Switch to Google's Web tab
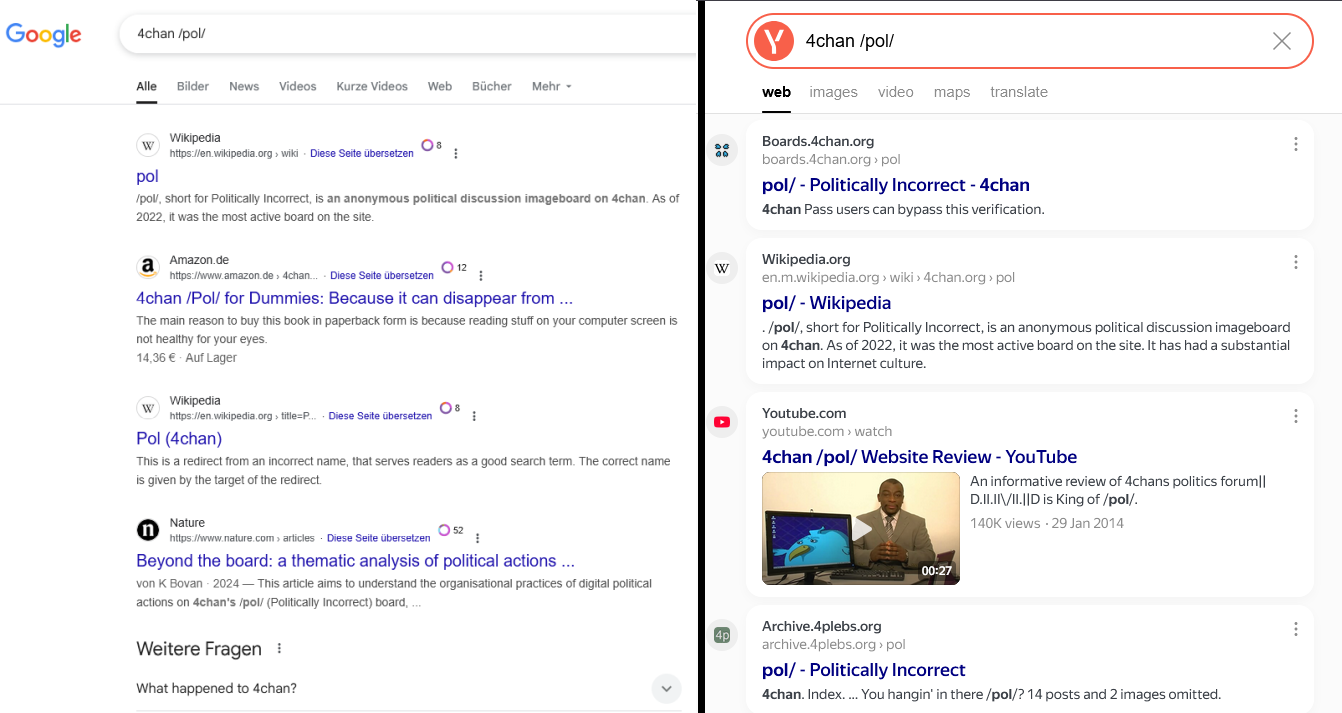 [440, 86]
